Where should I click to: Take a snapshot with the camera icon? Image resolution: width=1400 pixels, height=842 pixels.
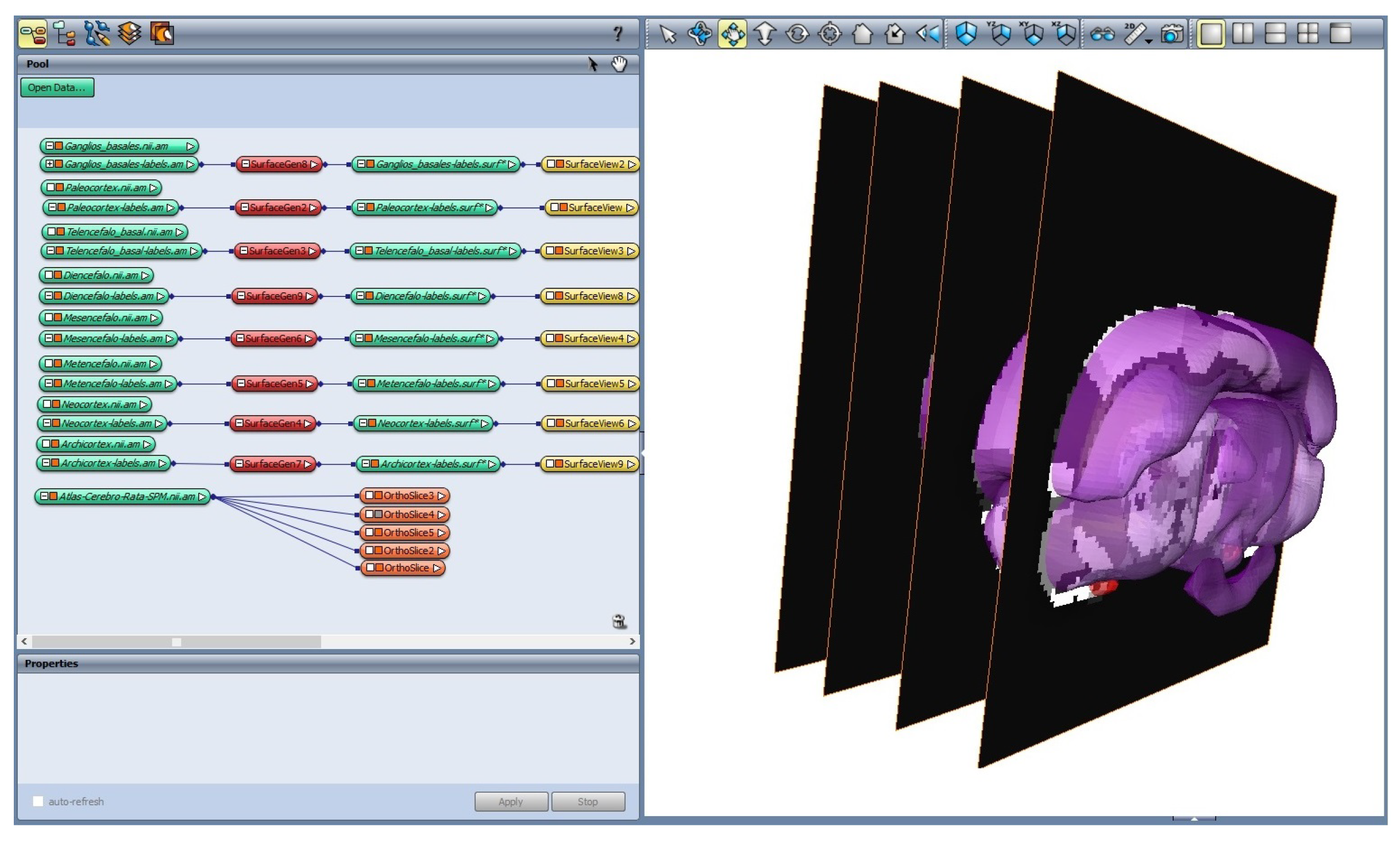coord(1171,34)
